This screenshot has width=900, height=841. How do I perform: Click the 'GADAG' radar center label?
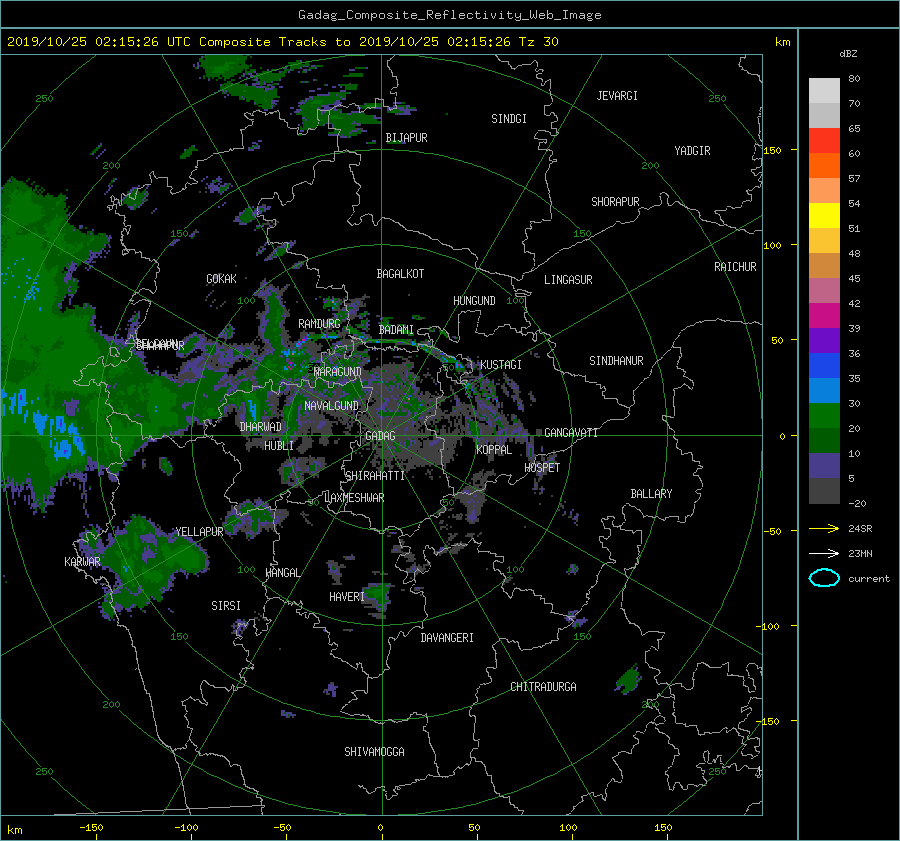tap(381, 436)
